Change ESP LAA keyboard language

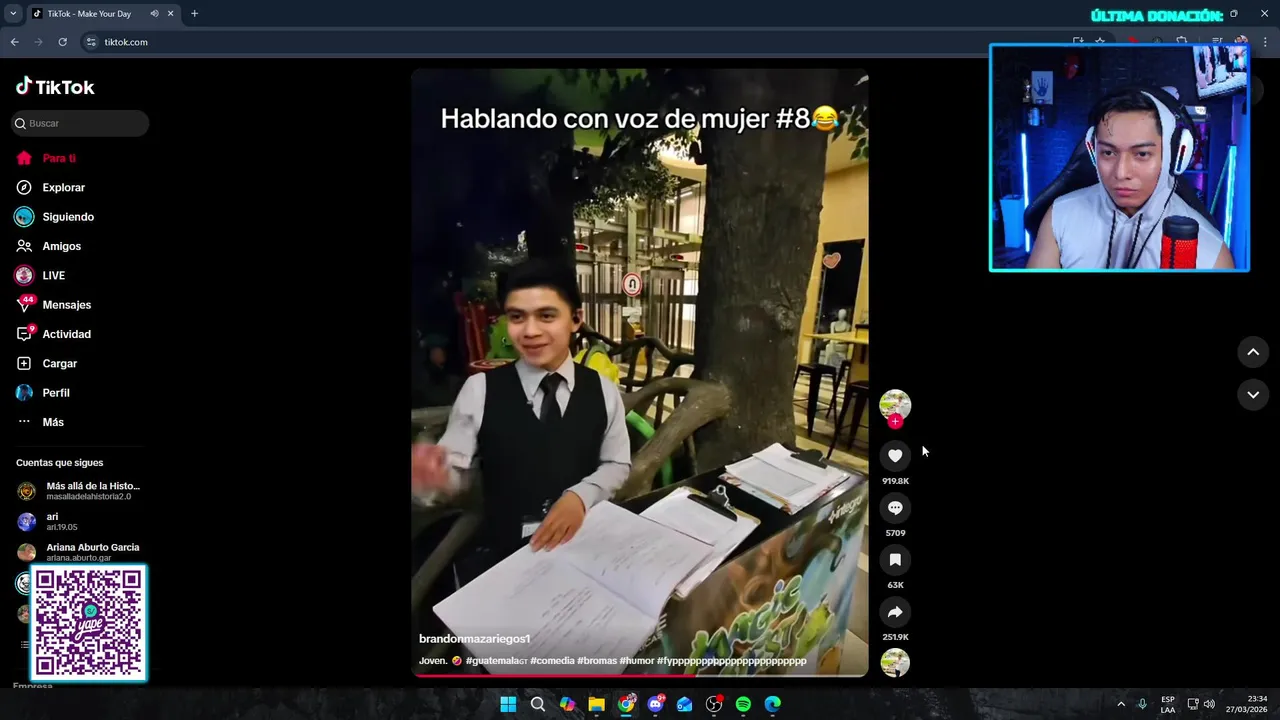pyautogui.click(x=1168, y=704)
